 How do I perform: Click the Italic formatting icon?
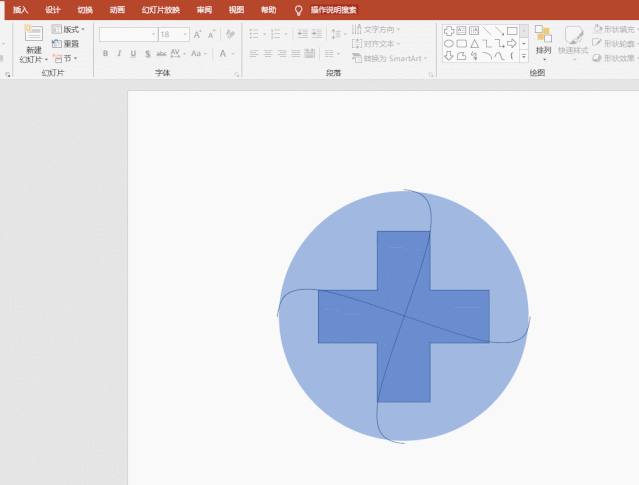[x=119, y=54]
